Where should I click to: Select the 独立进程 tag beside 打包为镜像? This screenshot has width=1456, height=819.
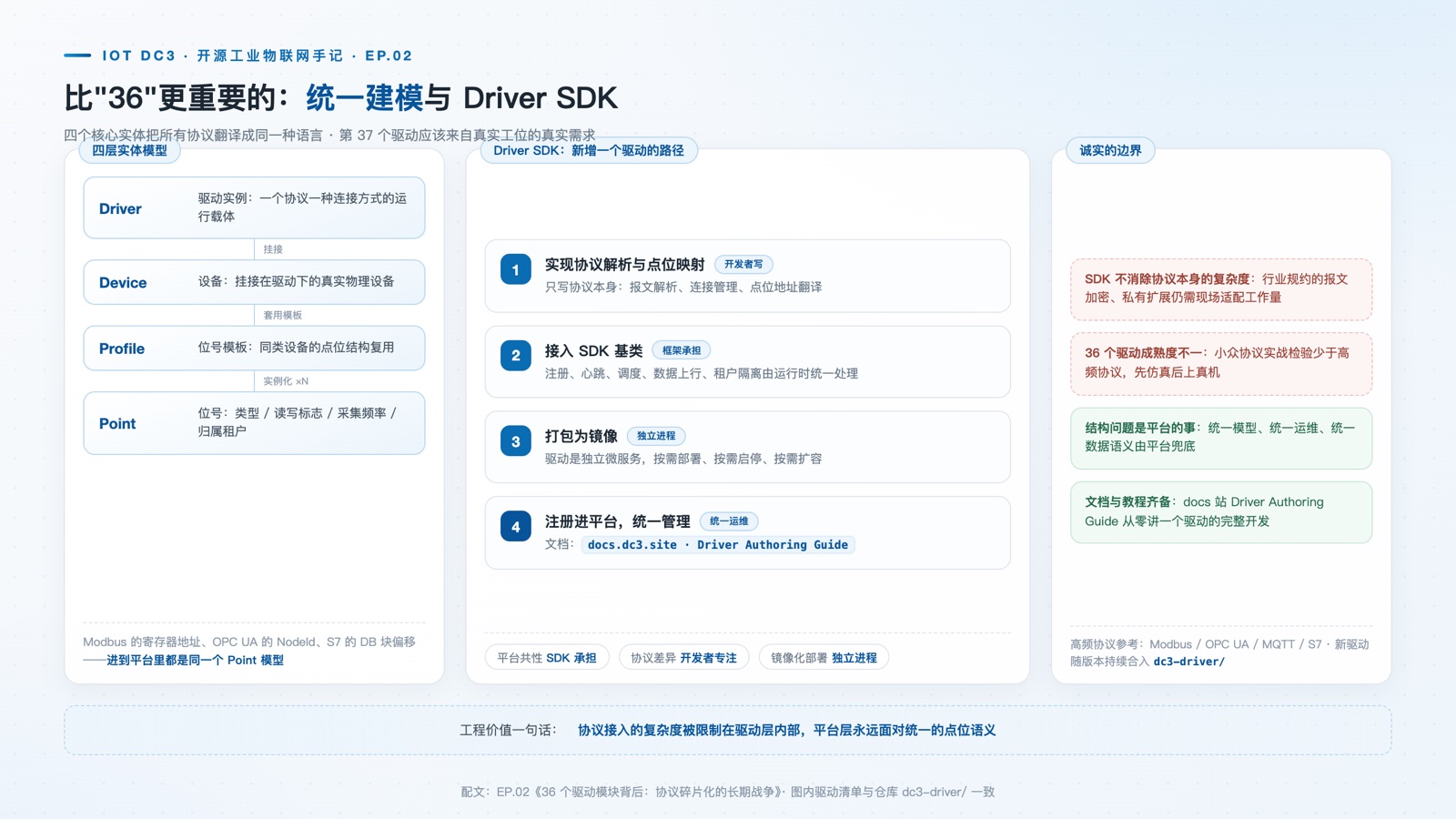click(656, 436)
